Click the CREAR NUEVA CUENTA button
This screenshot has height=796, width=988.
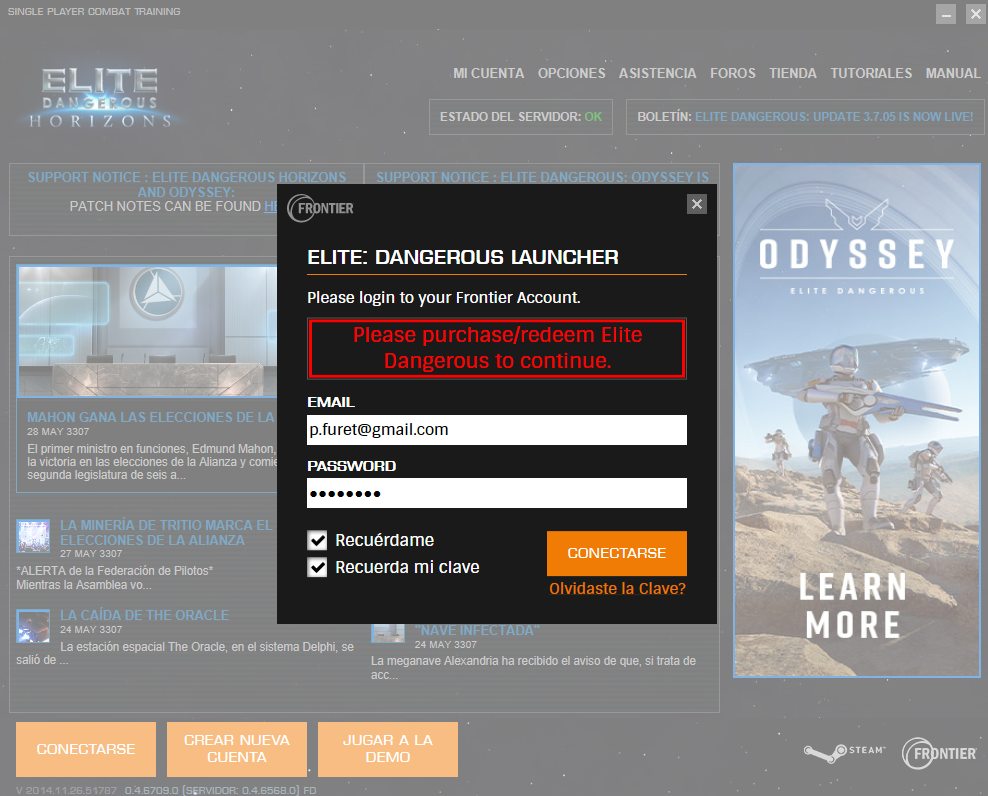pyautogui.click(x=237, y=749)
